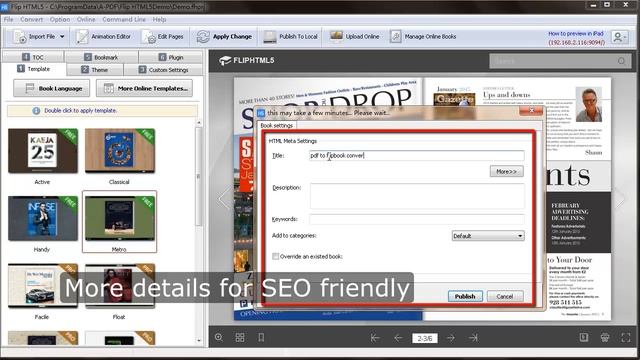640x360 pixels.
Task: Click template list scroll down arrow
Action: click(199, 340)
